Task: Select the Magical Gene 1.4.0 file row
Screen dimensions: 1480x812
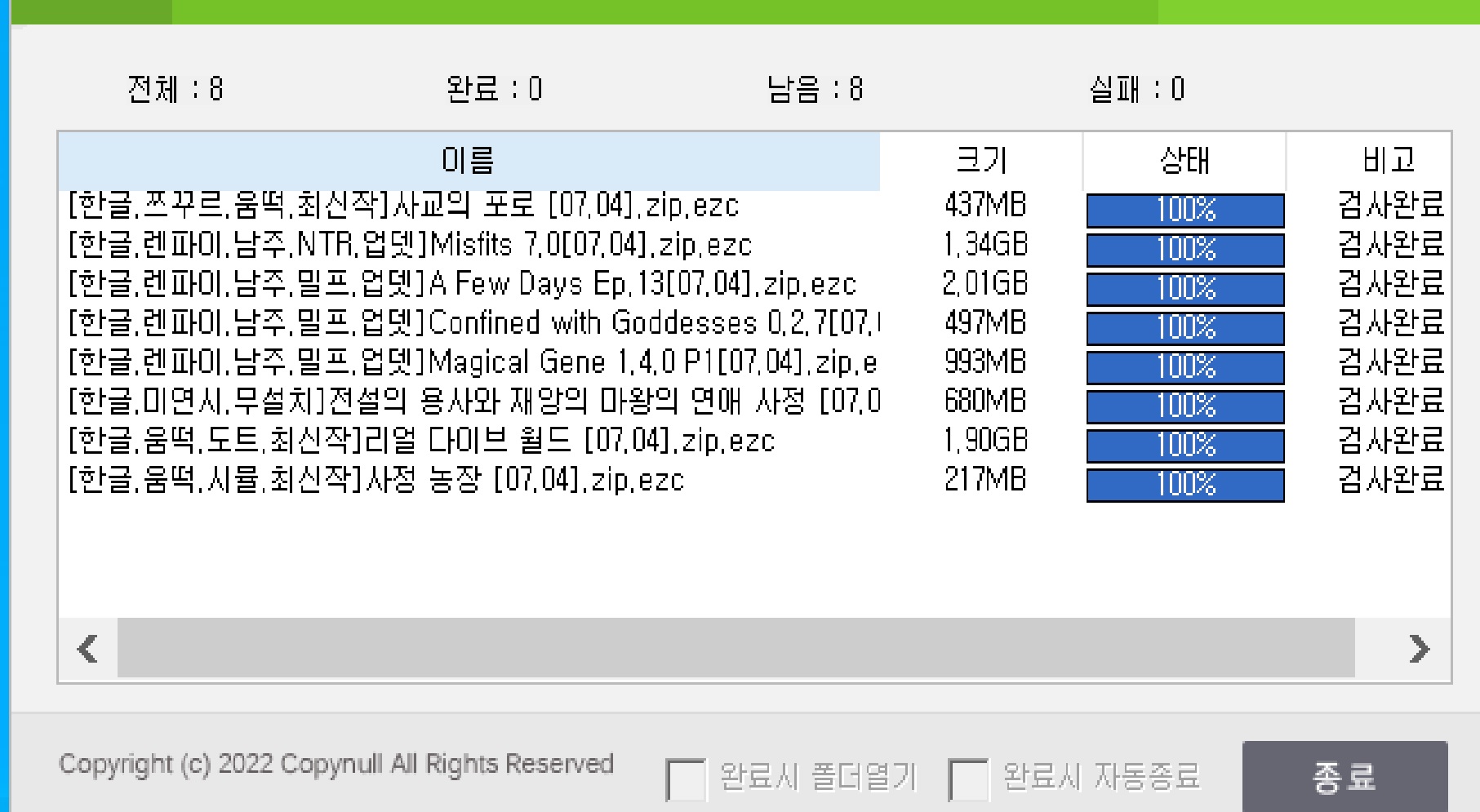Action: click(472, 362)
